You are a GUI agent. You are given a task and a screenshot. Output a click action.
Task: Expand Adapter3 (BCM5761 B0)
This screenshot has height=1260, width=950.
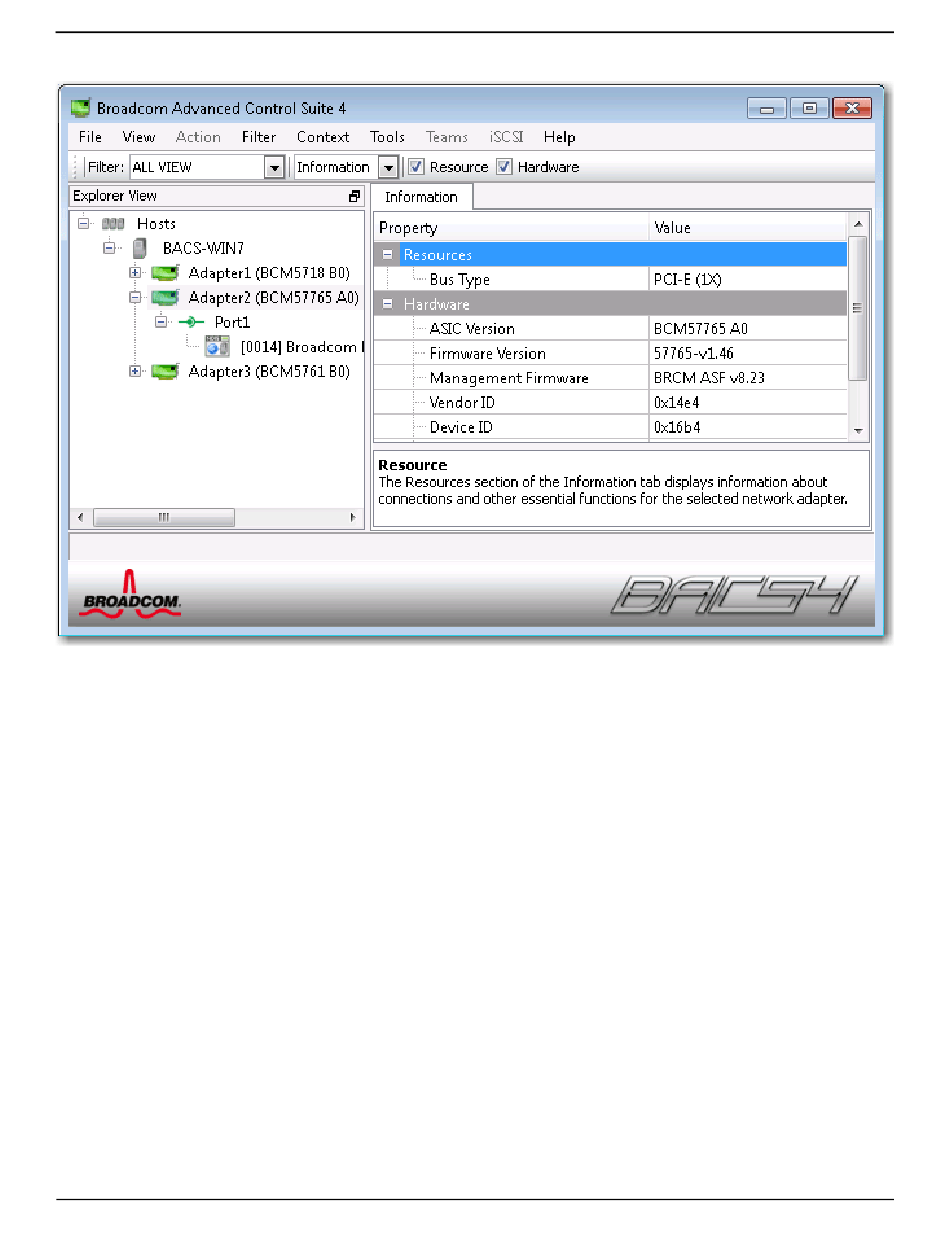click(x=135, y=372)
